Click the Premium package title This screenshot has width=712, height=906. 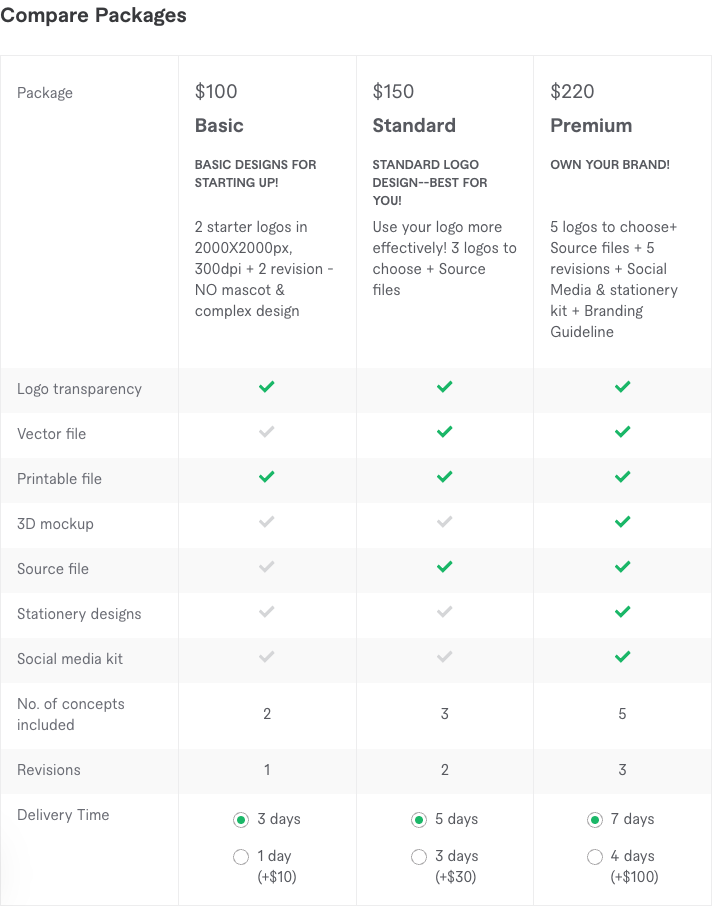click(591, 126)
